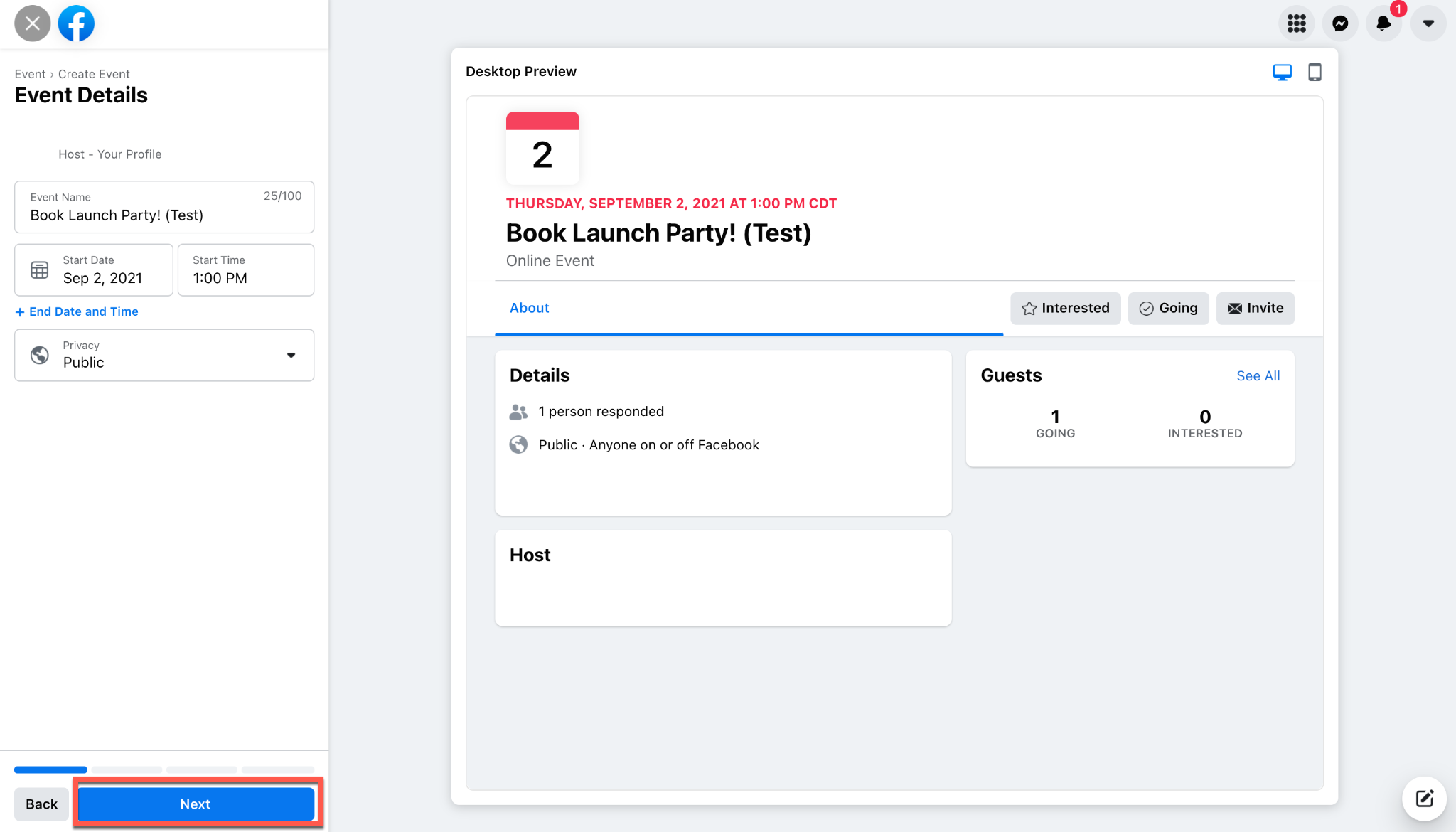Screen dimensions: 1456x832
Task: Open the Facebook apps grid menu
Action: (1296, 23)
